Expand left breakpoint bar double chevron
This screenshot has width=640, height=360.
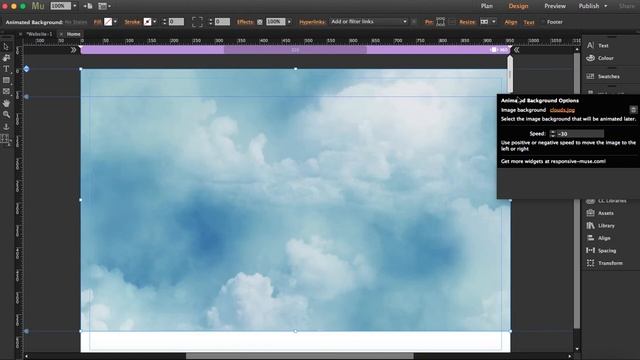tap(73, 50)
